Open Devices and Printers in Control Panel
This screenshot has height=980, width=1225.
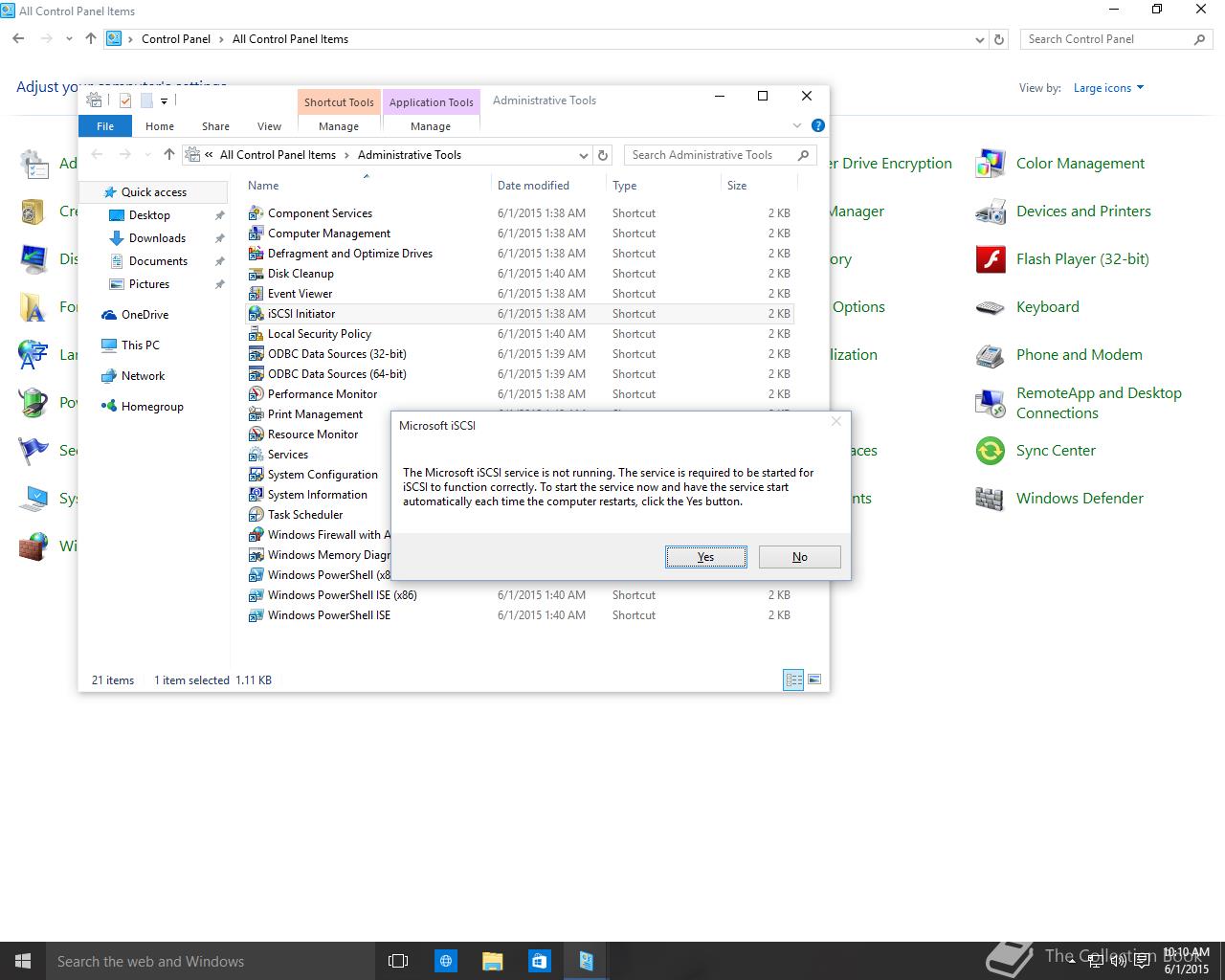[x=1063, y=212]
